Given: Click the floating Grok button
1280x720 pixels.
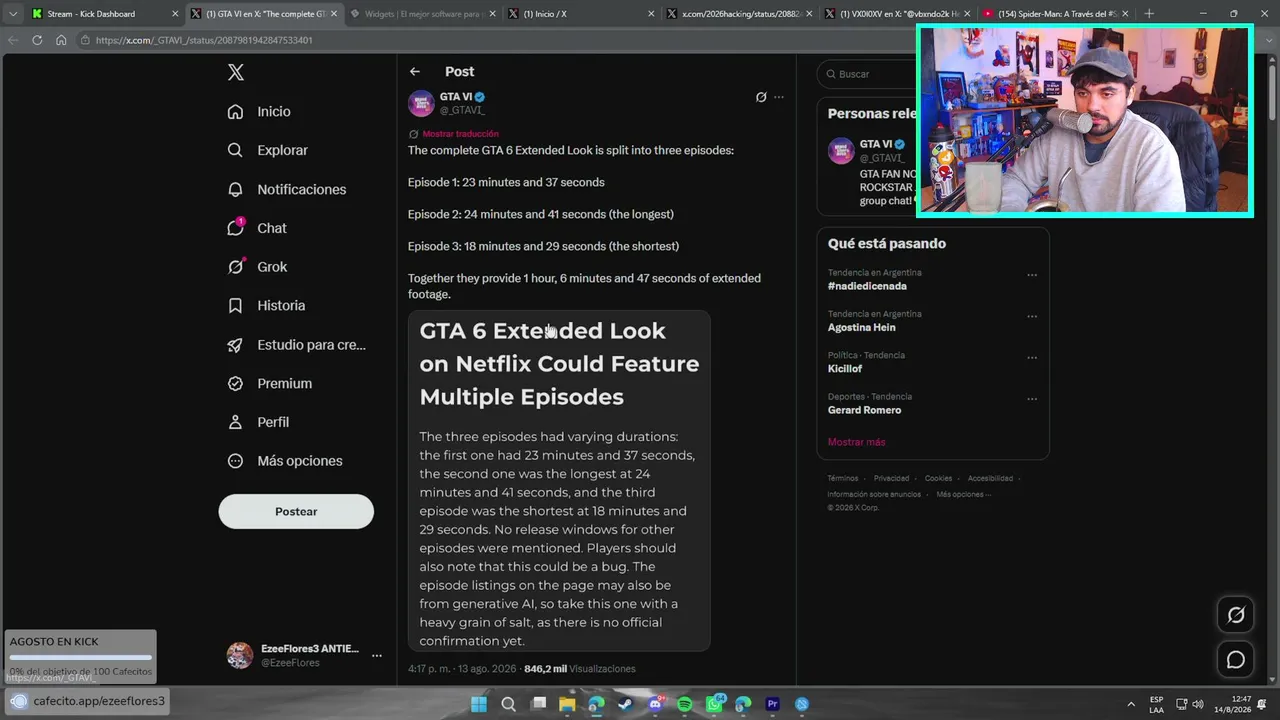Looking at the screenshot, I should tap(1236, 615).
